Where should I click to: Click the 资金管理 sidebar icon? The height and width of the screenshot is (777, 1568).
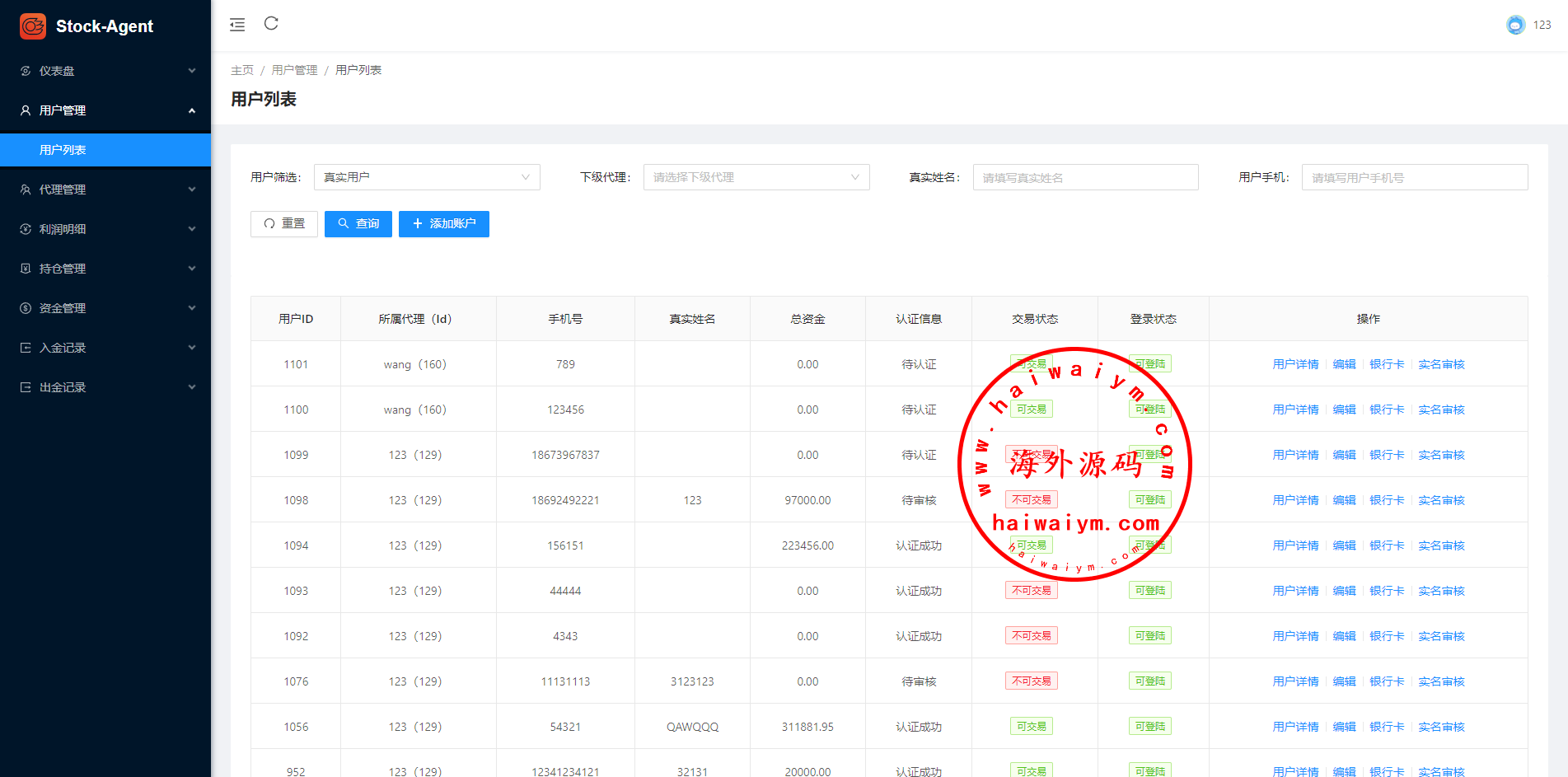pyautogui.click(x=26, y=308)
